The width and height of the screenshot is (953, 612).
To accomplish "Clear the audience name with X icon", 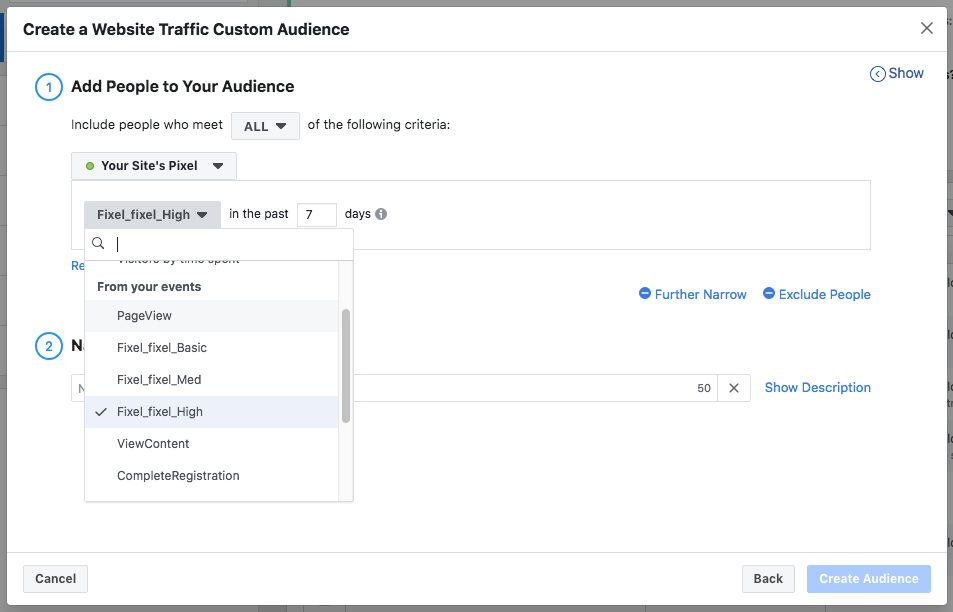I will 733,388.
